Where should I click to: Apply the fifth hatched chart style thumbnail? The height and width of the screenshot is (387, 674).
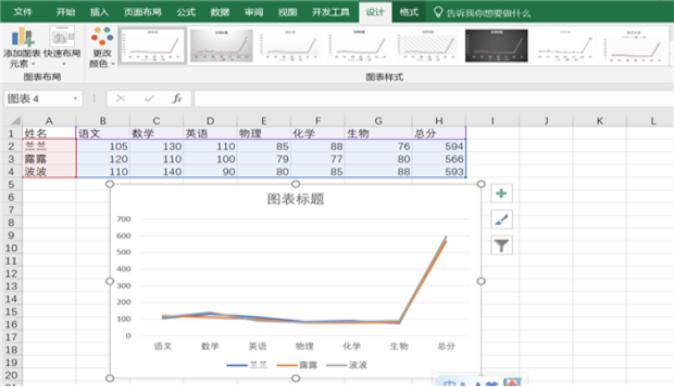pyautogui.click(x=428, y=46)
